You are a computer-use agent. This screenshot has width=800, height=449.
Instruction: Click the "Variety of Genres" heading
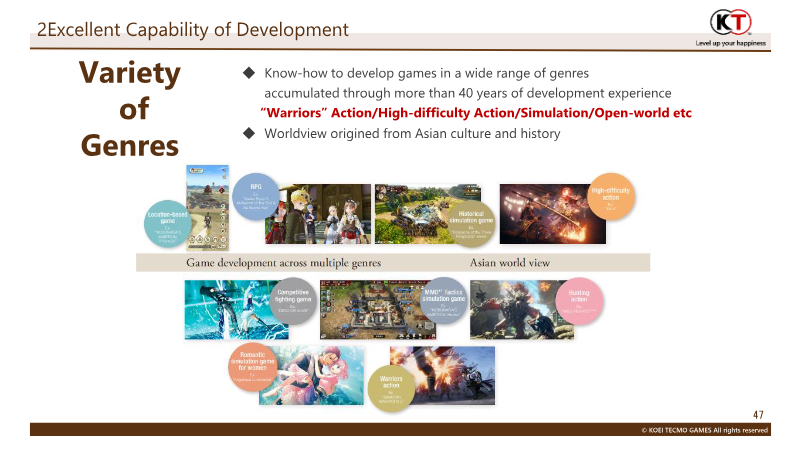pyautogui.click(x=130, y=109)
